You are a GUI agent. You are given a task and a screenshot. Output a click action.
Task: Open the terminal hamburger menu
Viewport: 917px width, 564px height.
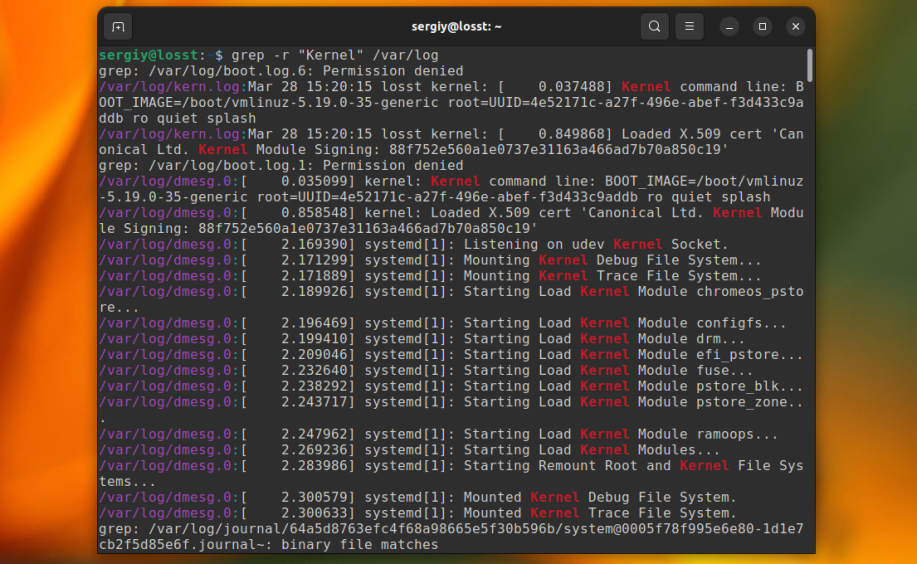point(689,27)
